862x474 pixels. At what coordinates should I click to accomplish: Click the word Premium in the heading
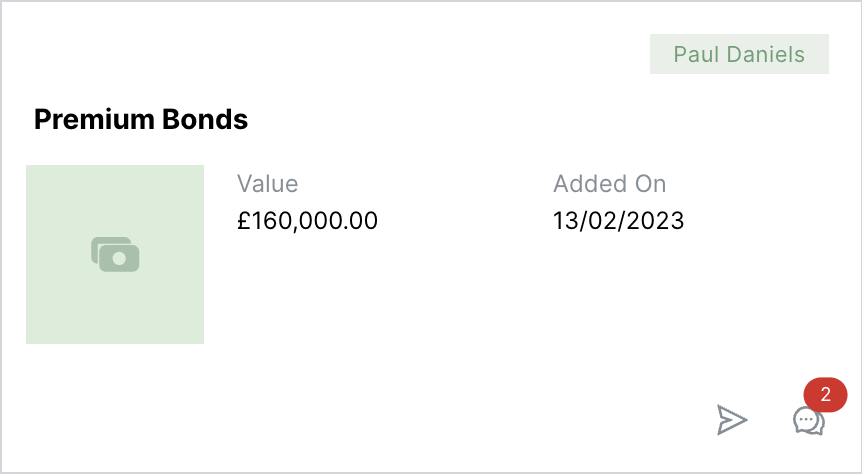[96, 120]
